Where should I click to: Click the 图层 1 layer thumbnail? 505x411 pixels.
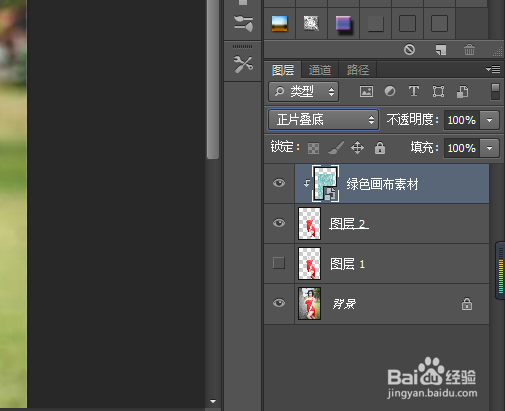pyautogui.click(x=309, y=263)
